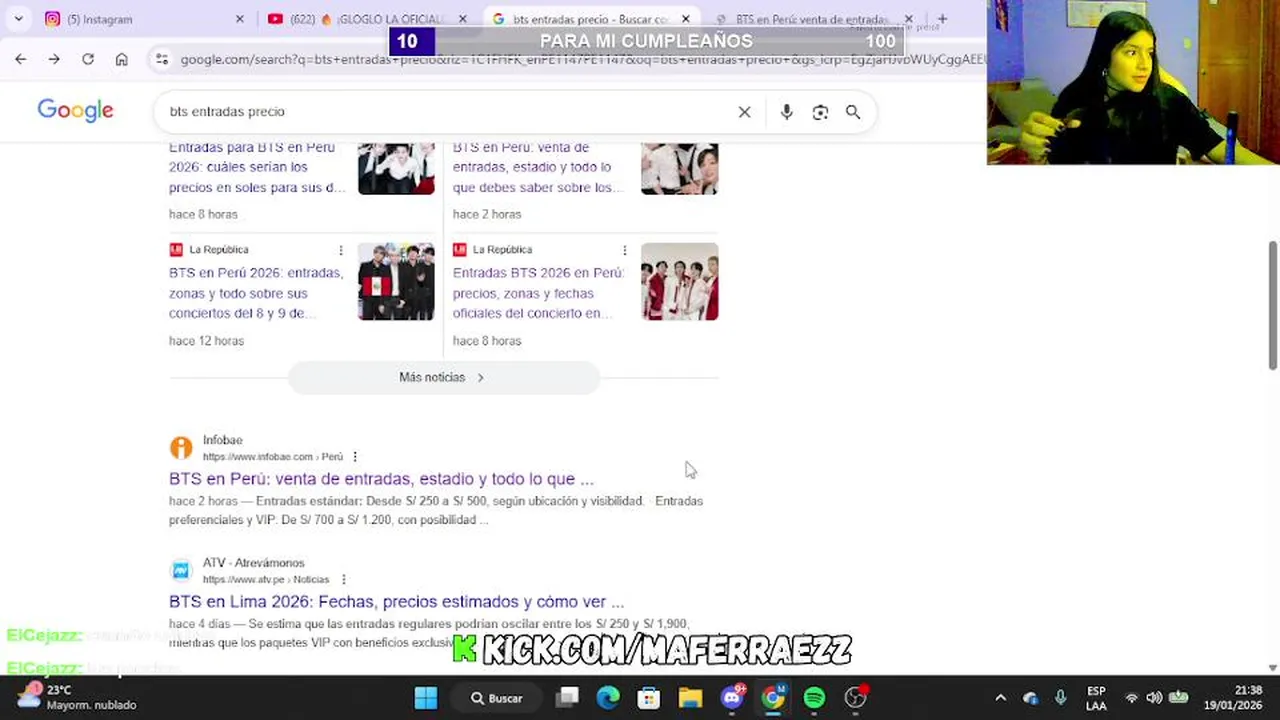Screen dimensions: 1280x720
Task: Expand the tab search dropdown
Action: click(18, 19)
